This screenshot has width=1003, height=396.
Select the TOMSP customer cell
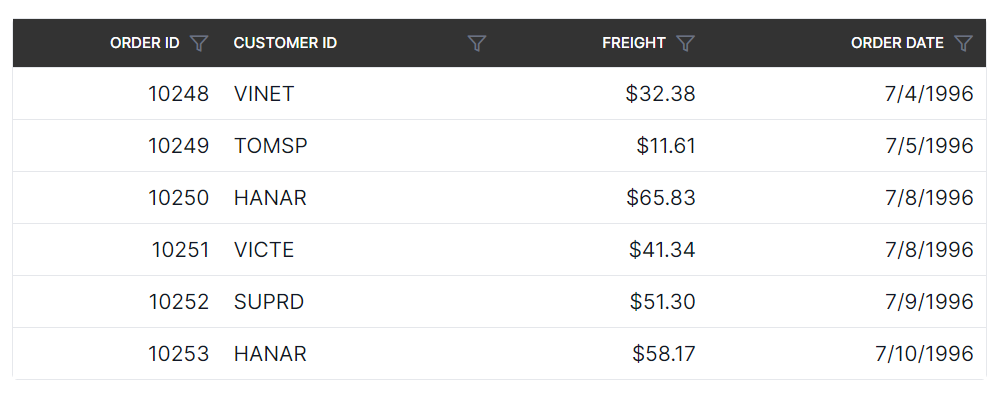[x=360, y=146]
